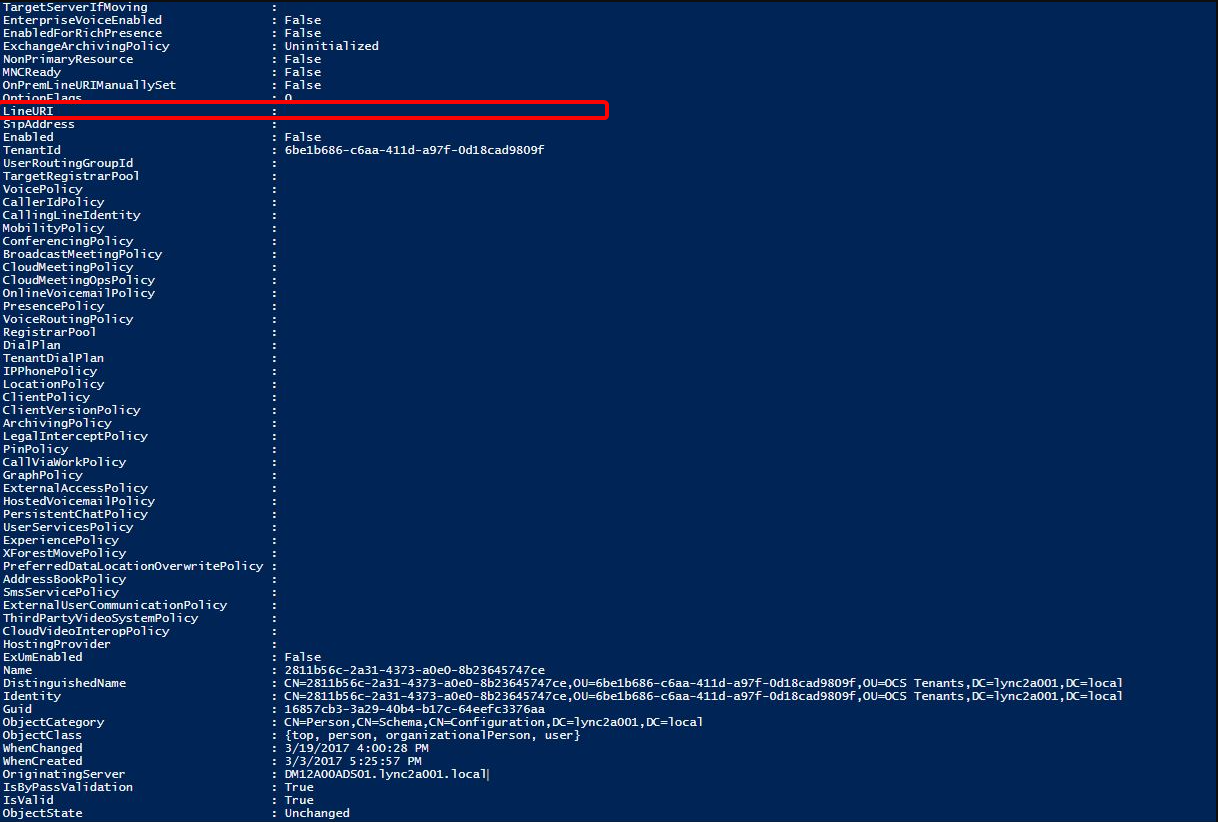Select the TenantId property label
Viewport: 1218px width, 822px height.
pyautogui.click(x=32, y=150)
